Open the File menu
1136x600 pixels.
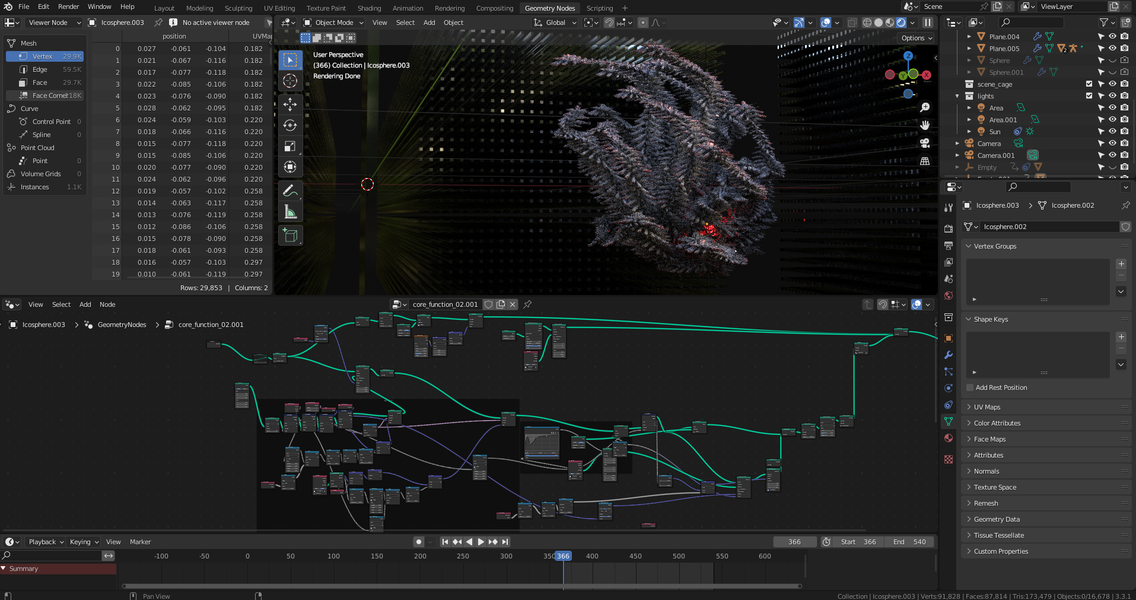pyautogui.click(x=24, y=7)
